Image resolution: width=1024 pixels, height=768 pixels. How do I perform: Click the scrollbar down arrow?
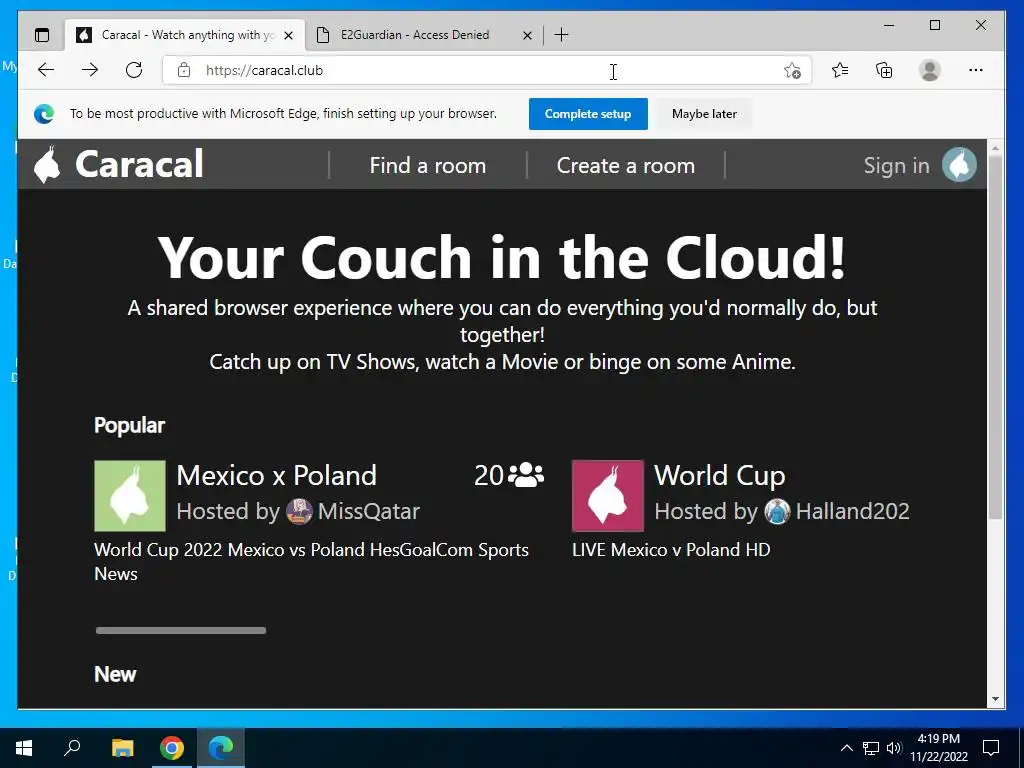[995, 699]
